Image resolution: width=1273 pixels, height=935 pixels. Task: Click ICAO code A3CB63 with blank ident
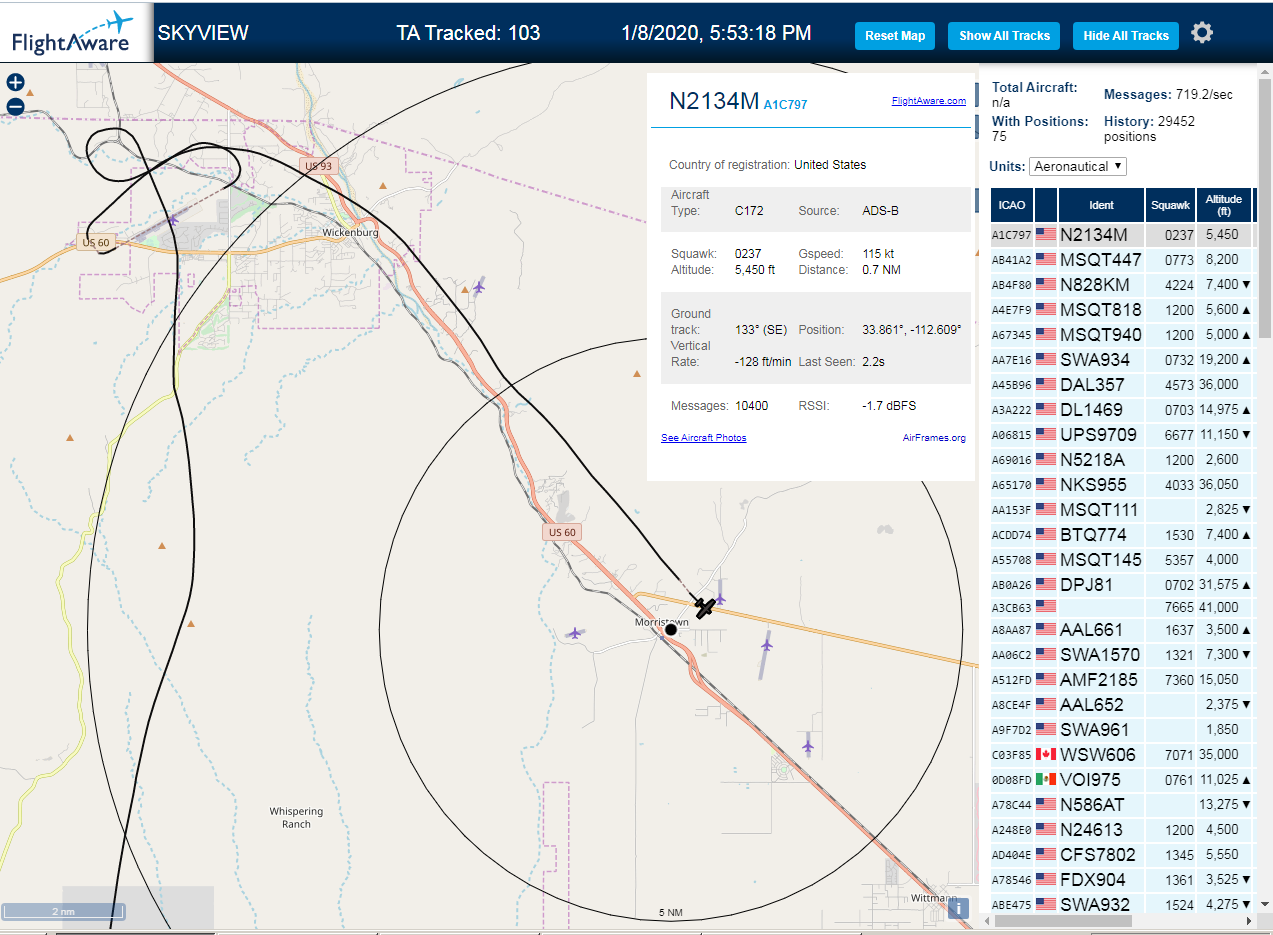[x=1011, y=607]
